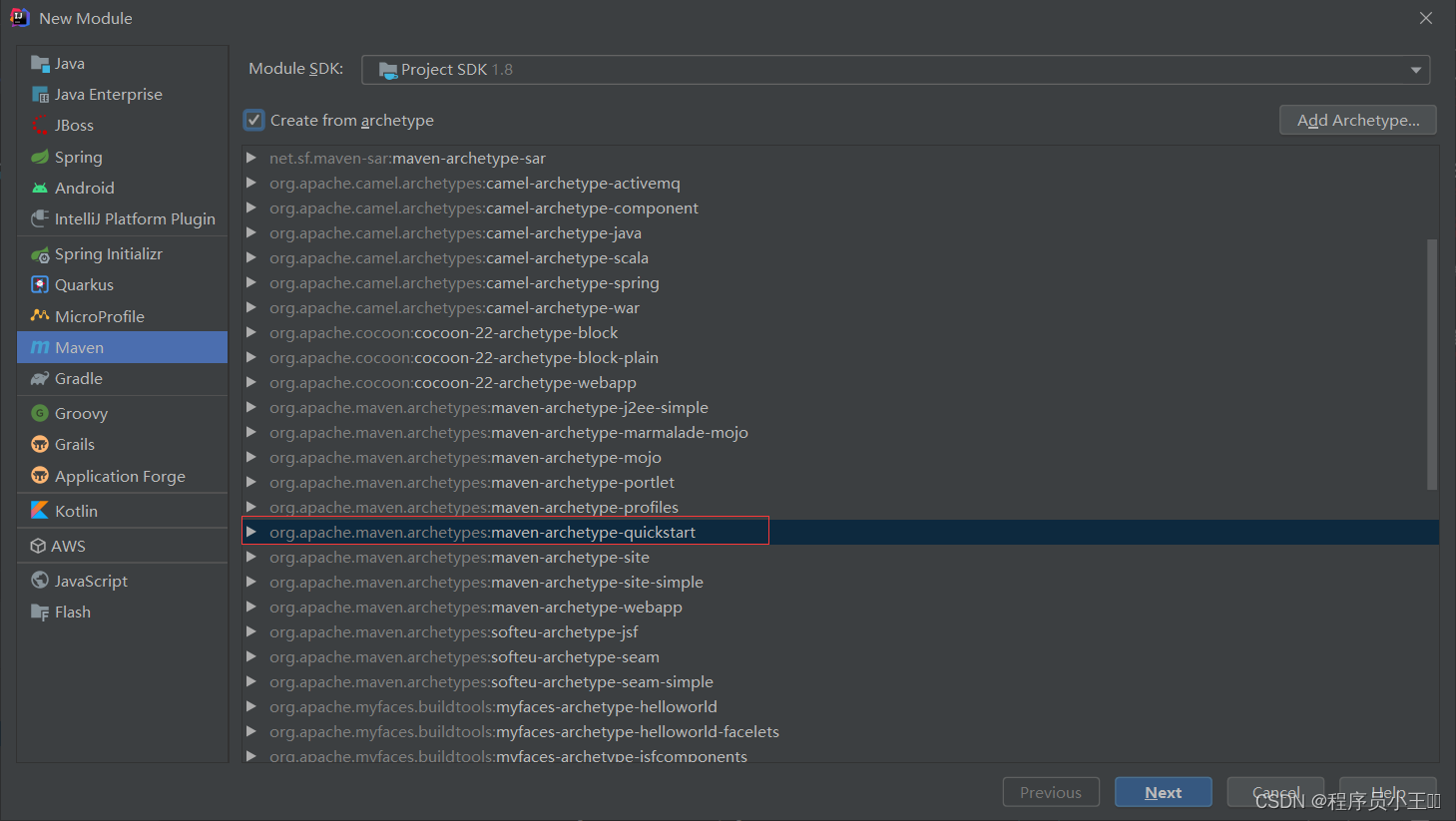Viewport: 1456px width, 821px height.
Task: Select Gradle module type
Action: [x=123, y=379]
